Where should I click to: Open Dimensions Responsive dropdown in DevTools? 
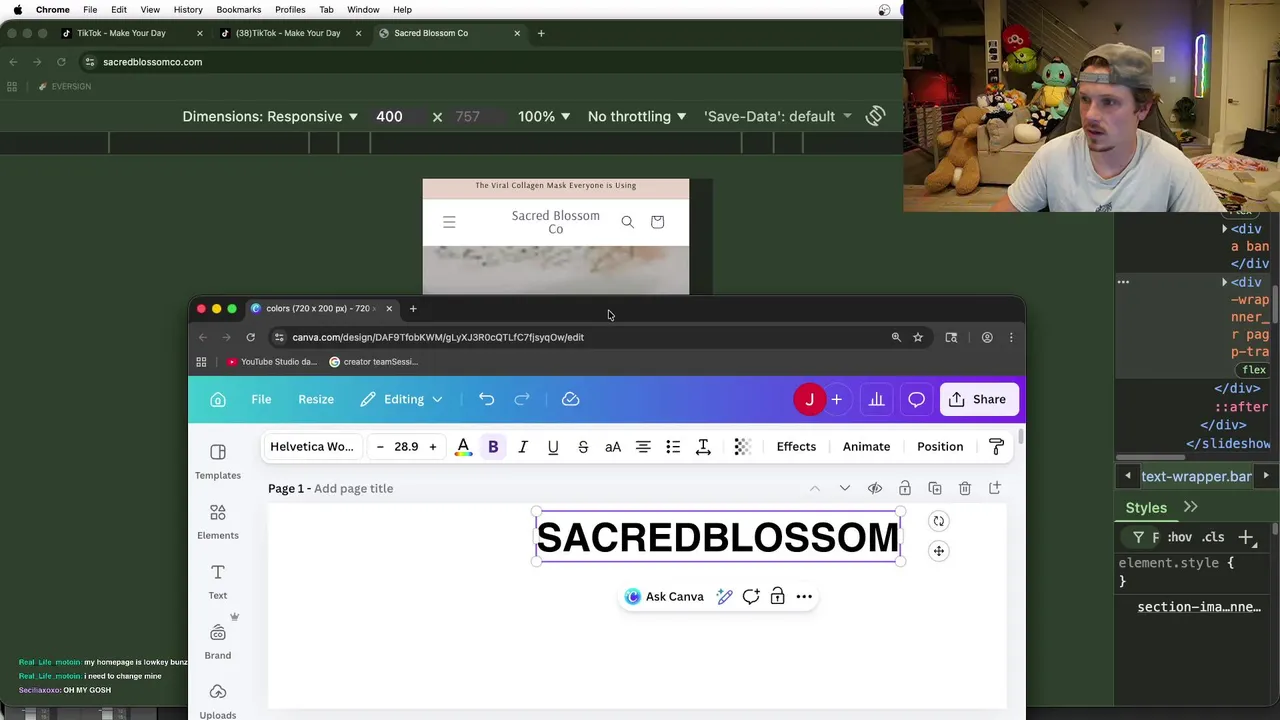270,117
